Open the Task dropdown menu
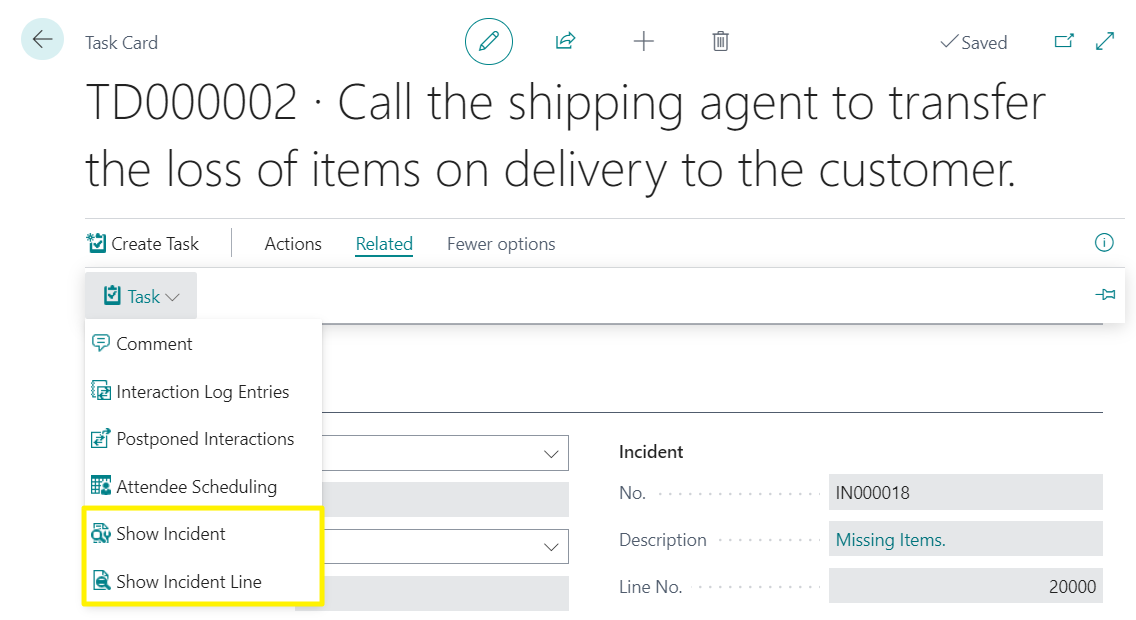This screenshot has width=1136, height=620. [140, 295]
